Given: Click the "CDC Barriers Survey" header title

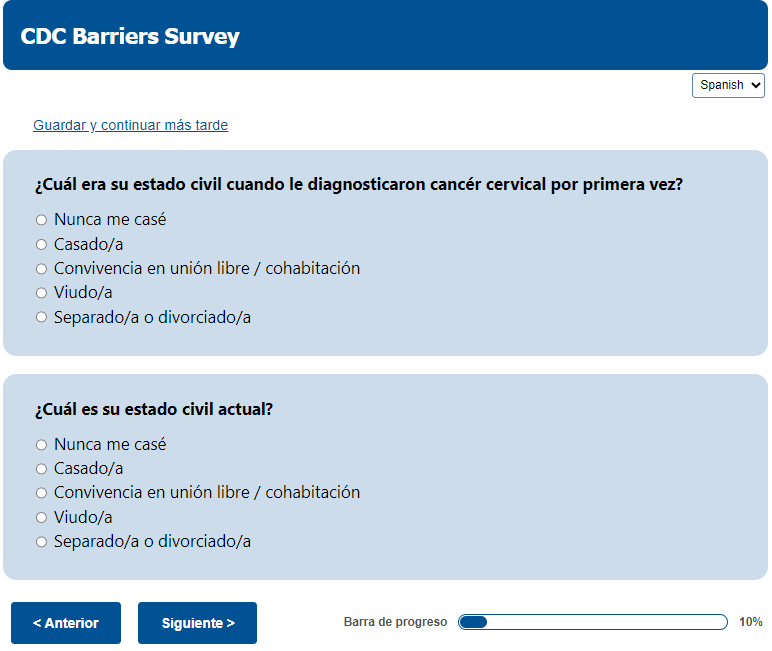Looking at the screenshot, I should 130,37.
